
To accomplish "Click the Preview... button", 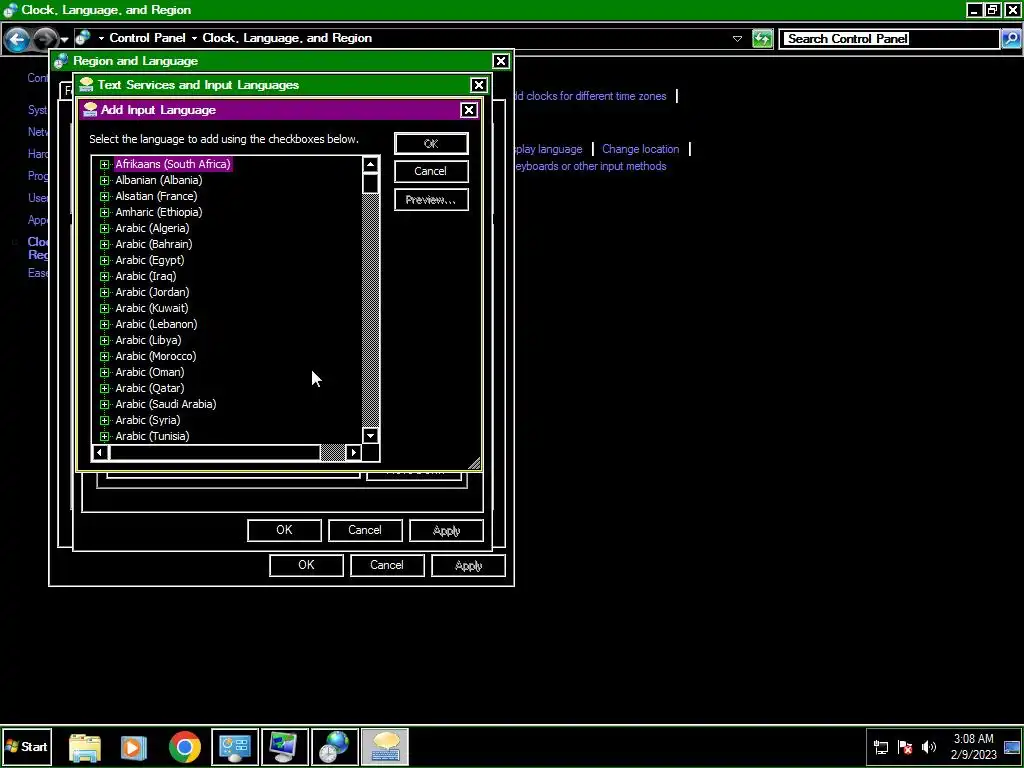I will tap(431, 200).
